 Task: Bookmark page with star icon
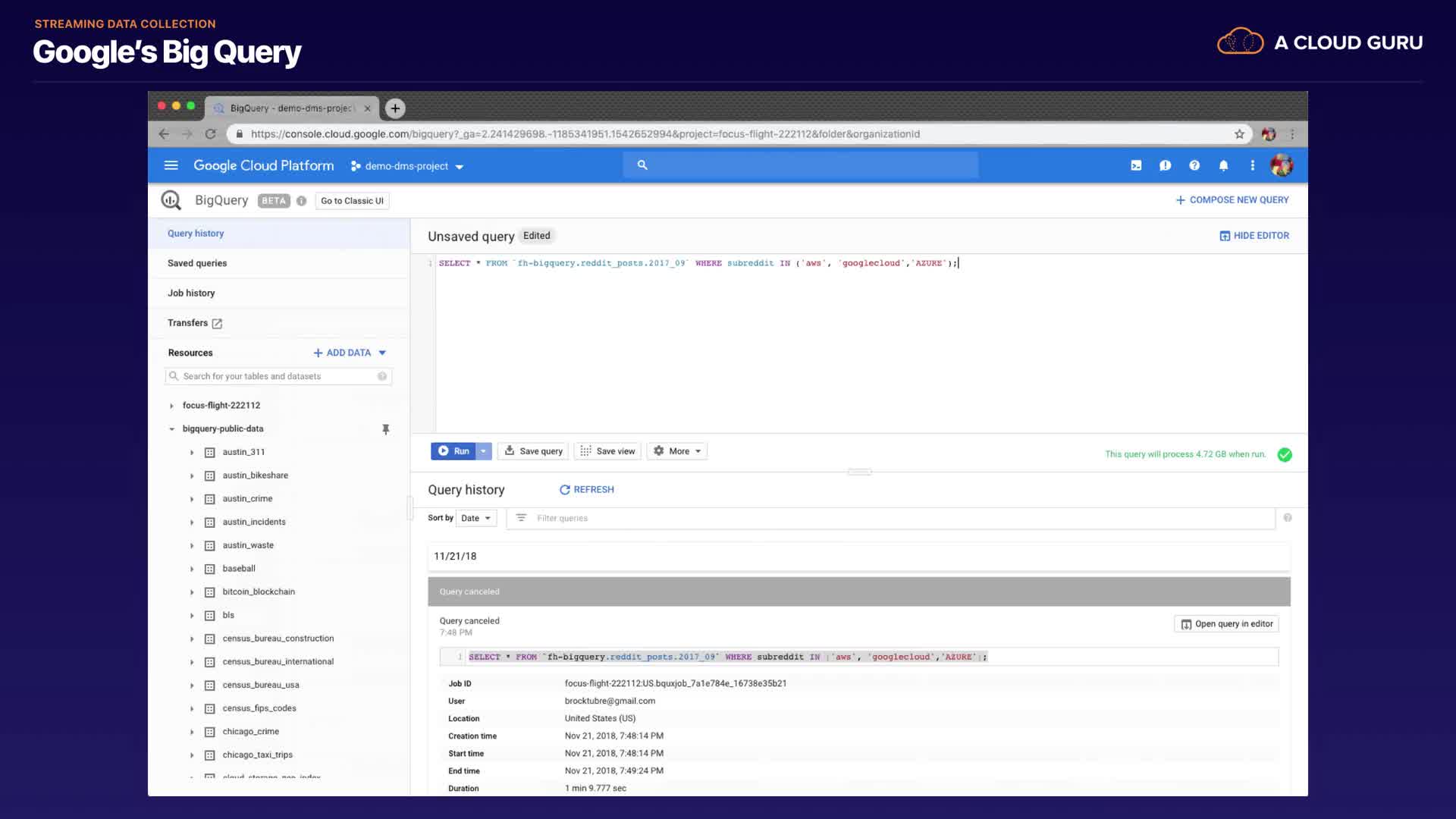(x=1239, y=134)
